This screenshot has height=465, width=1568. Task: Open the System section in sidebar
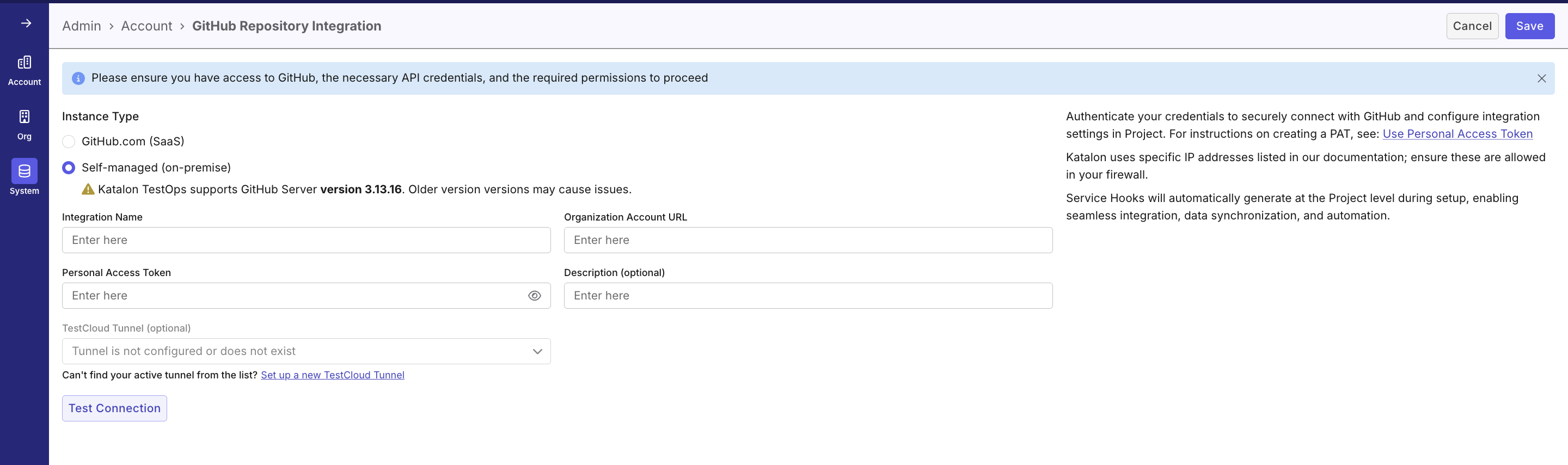click(24, 177)
